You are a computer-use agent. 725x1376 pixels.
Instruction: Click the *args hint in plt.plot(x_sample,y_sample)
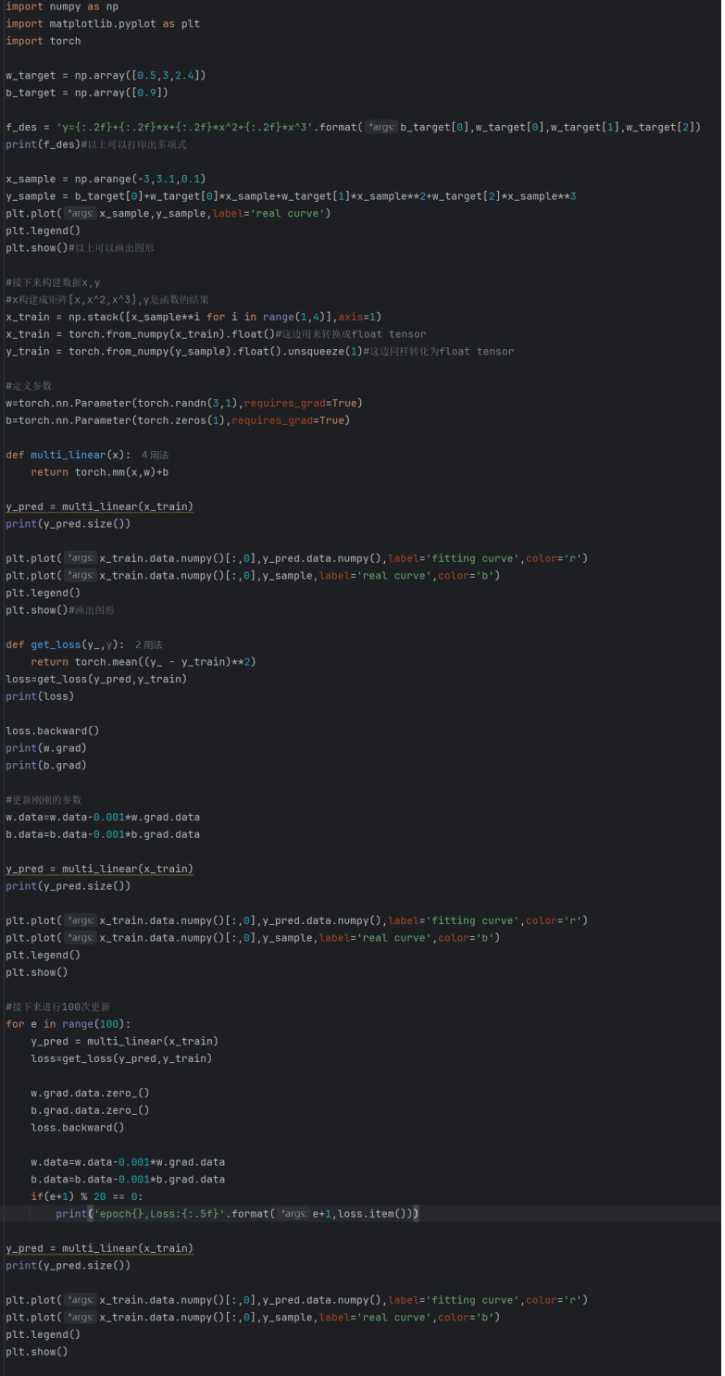click(80, 214)
